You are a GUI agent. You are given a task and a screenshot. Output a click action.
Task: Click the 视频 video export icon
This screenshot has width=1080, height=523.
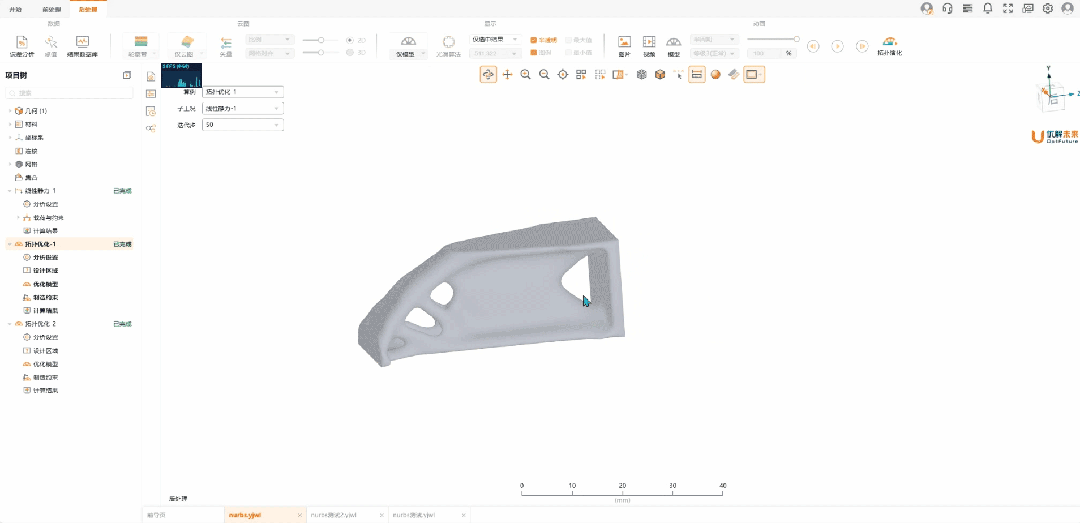[x=649, y=45]
